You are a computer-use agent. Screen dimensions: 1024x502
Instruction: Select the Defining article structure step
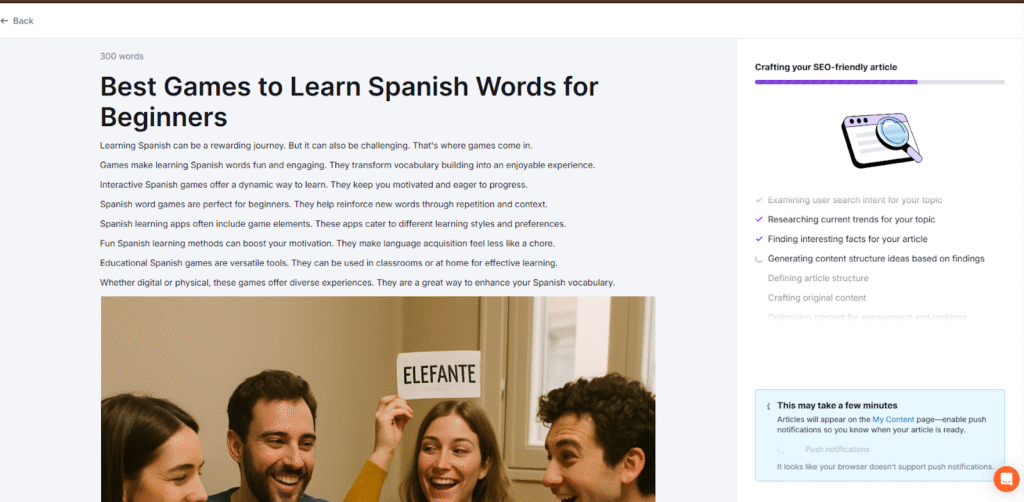(x=817, y=278)
